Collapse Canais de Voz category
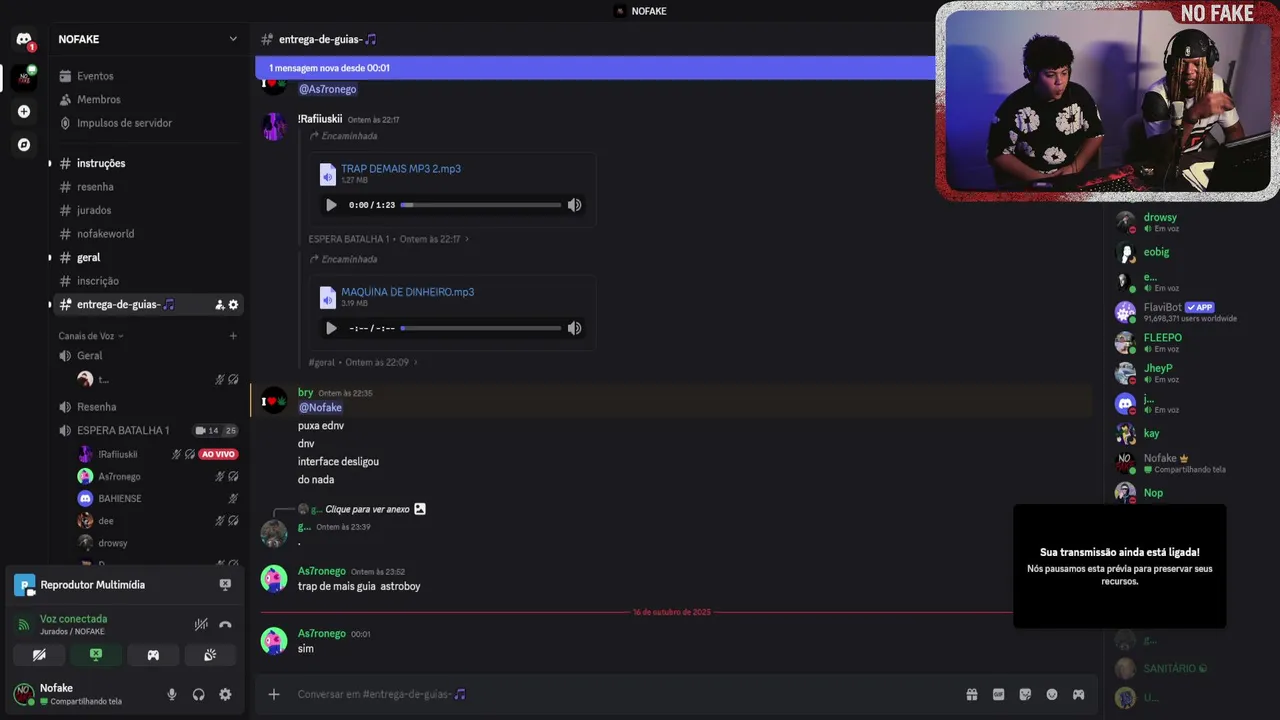The height and width of the screenshot is (720, 1280). 91,336
